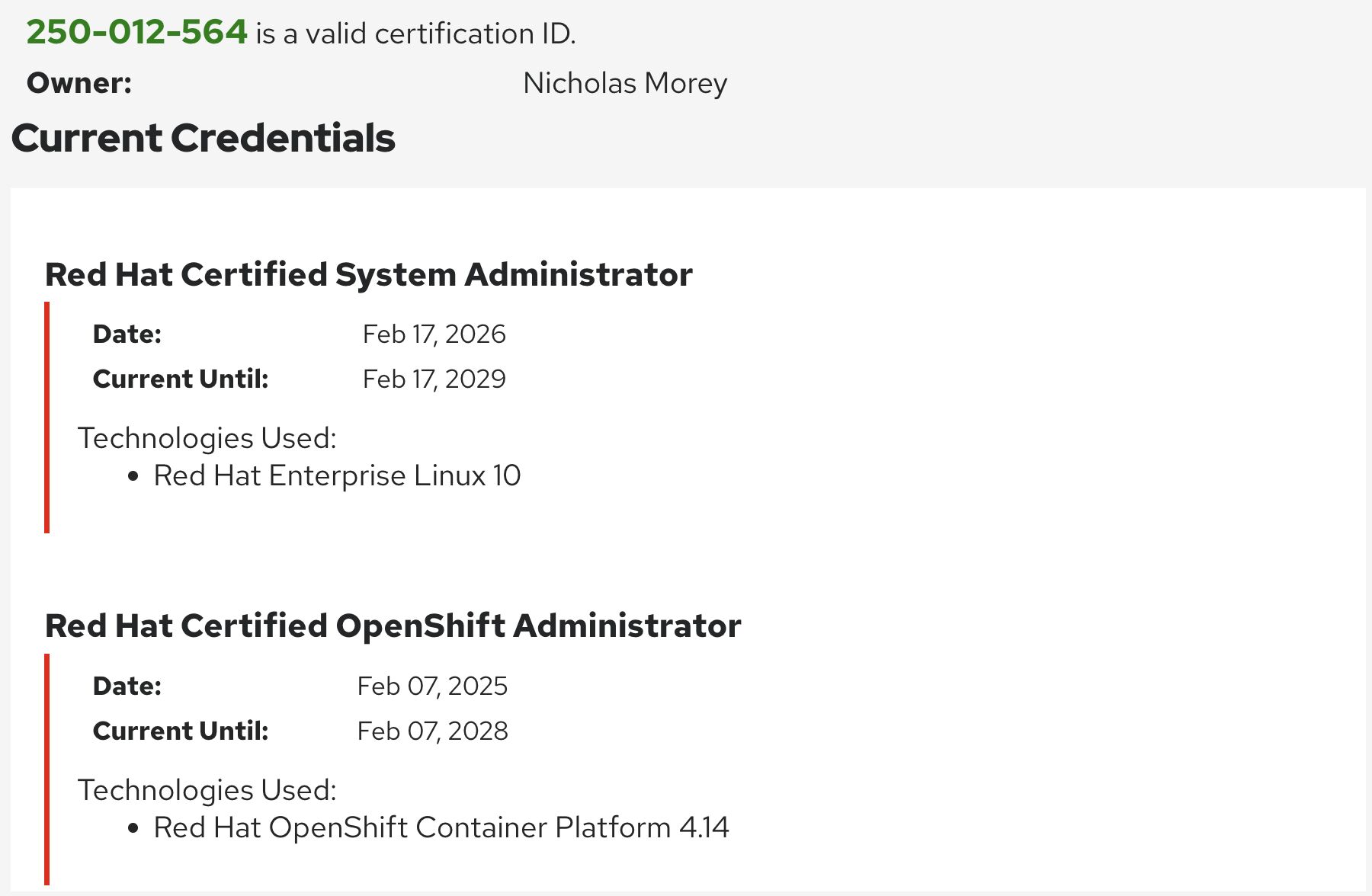
Task: Click Current Until label under OpenShift Administrator
Action: point(181,731)
